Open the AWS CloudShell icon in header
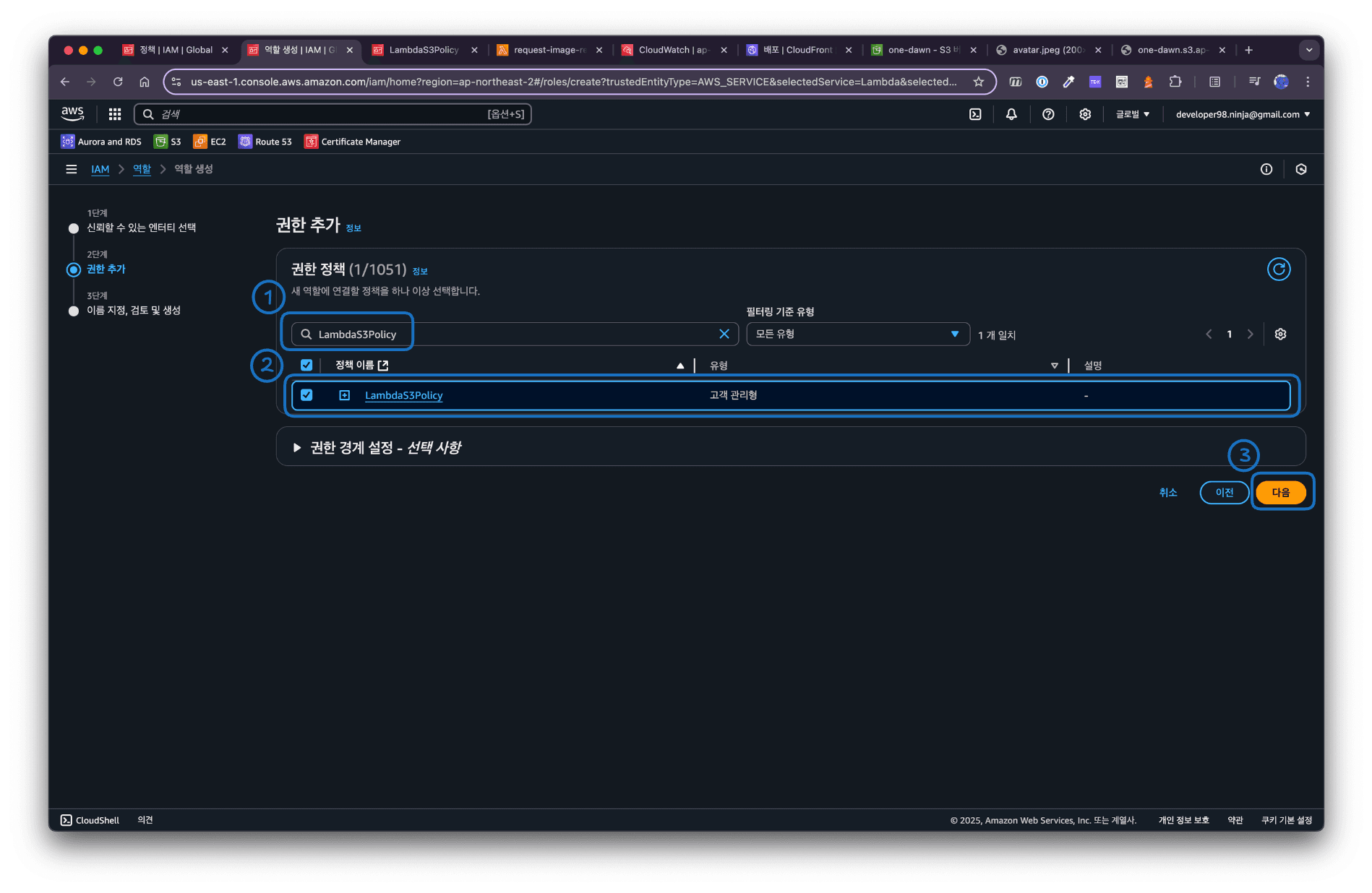The height and width of the screenshot is (893, 1372). click(975, 114)
